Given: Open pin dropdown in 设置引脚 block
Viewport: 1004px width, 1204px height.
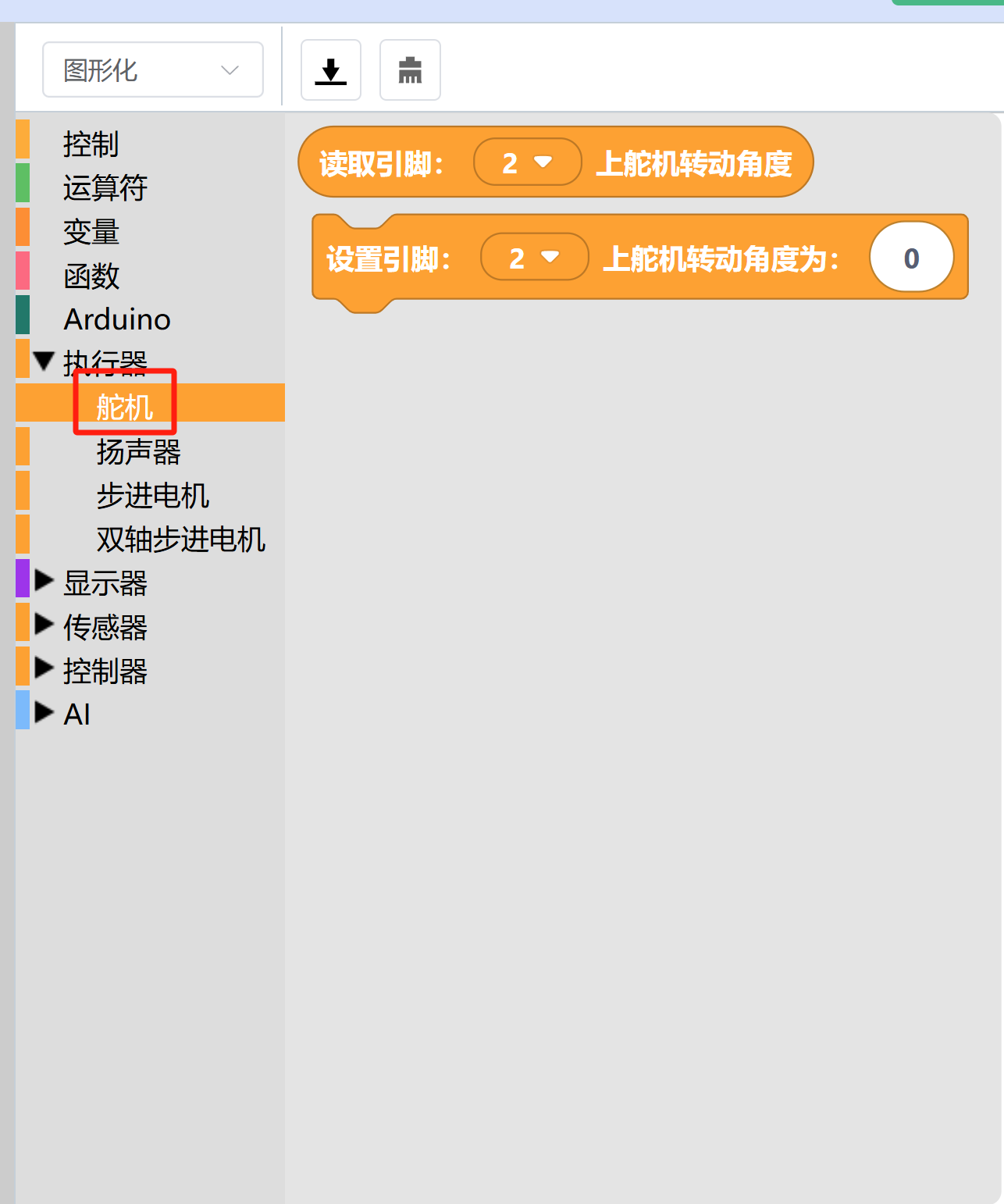Looking at the screenshot, I should click(x=534, y=258).
